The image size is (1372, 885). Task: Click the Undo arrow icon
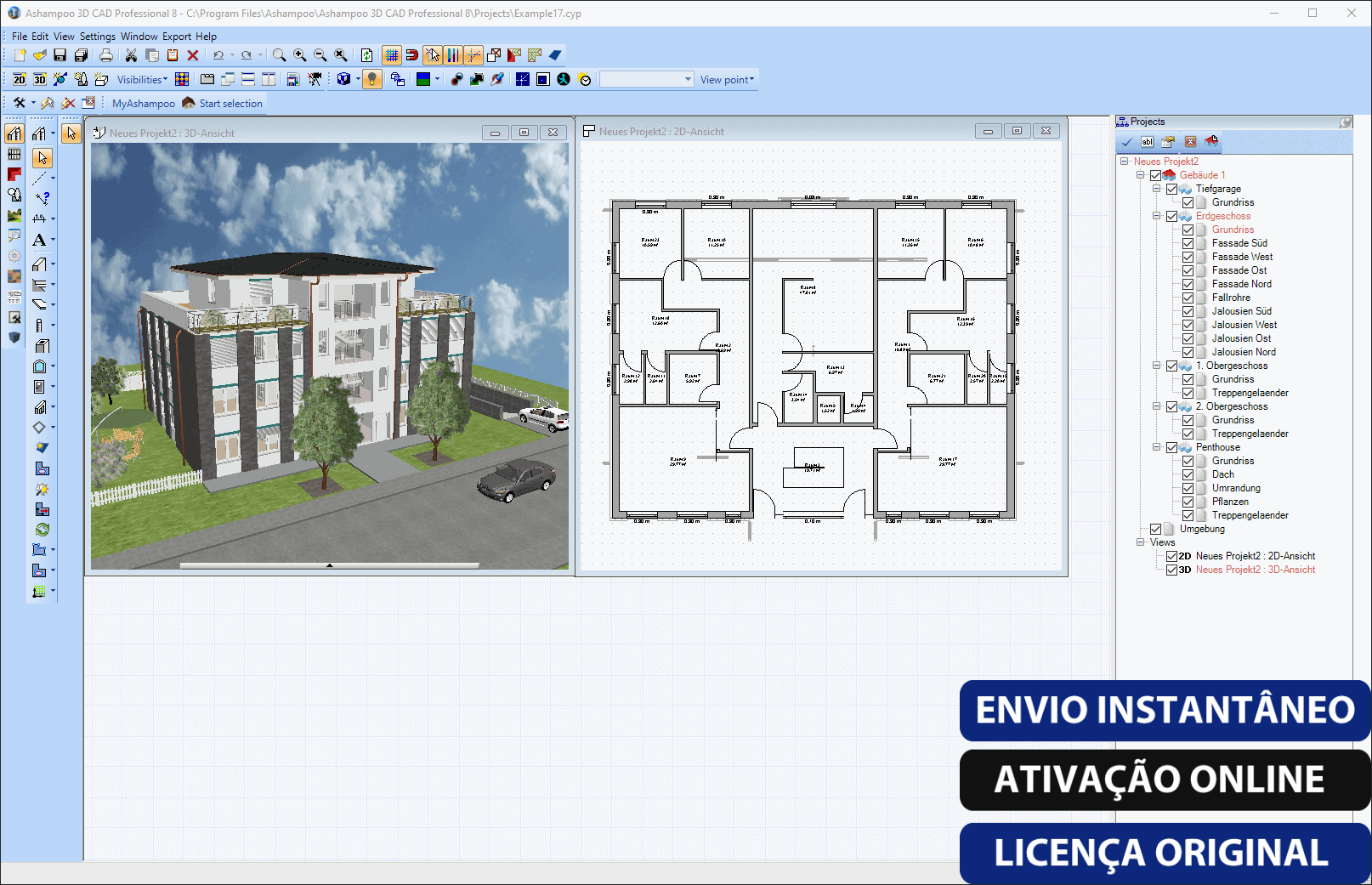[x=218, y=55]
